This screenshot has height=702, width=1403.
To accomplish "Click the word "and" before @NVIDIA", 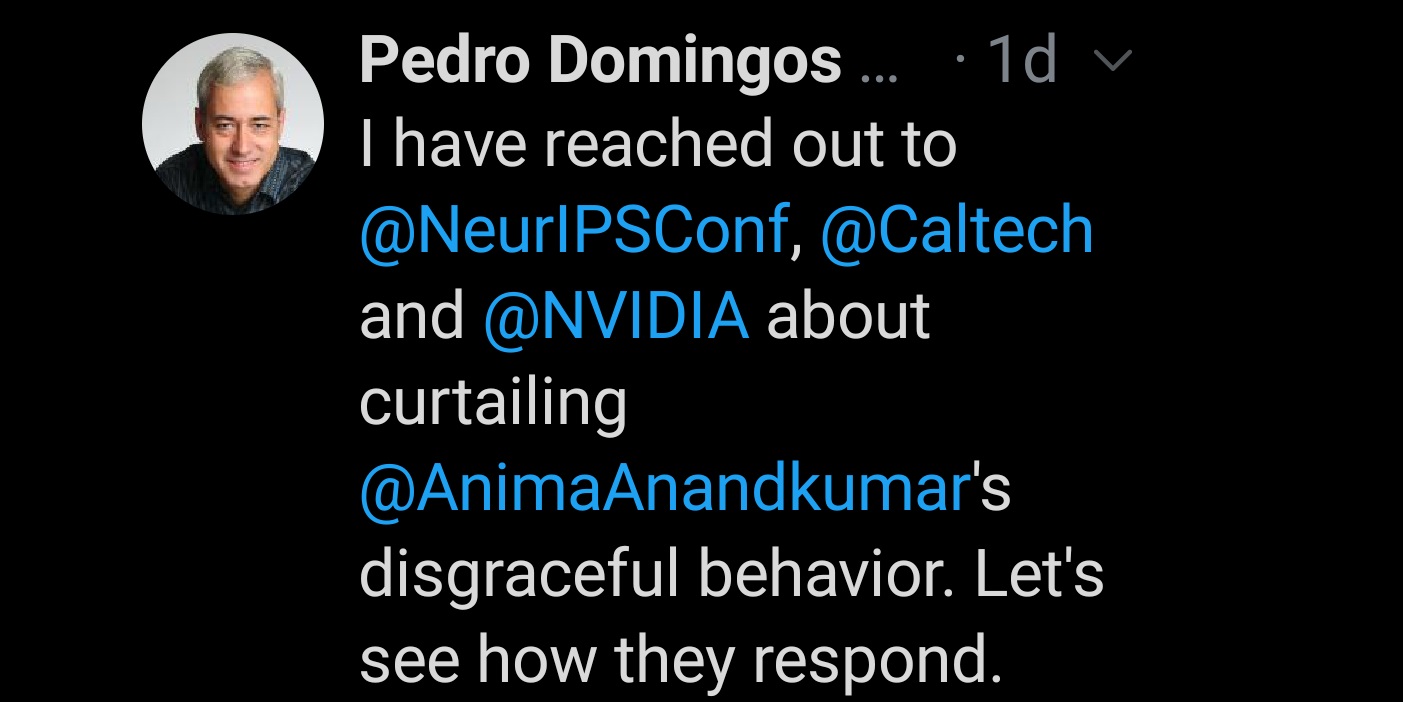I will pos(412,317).
